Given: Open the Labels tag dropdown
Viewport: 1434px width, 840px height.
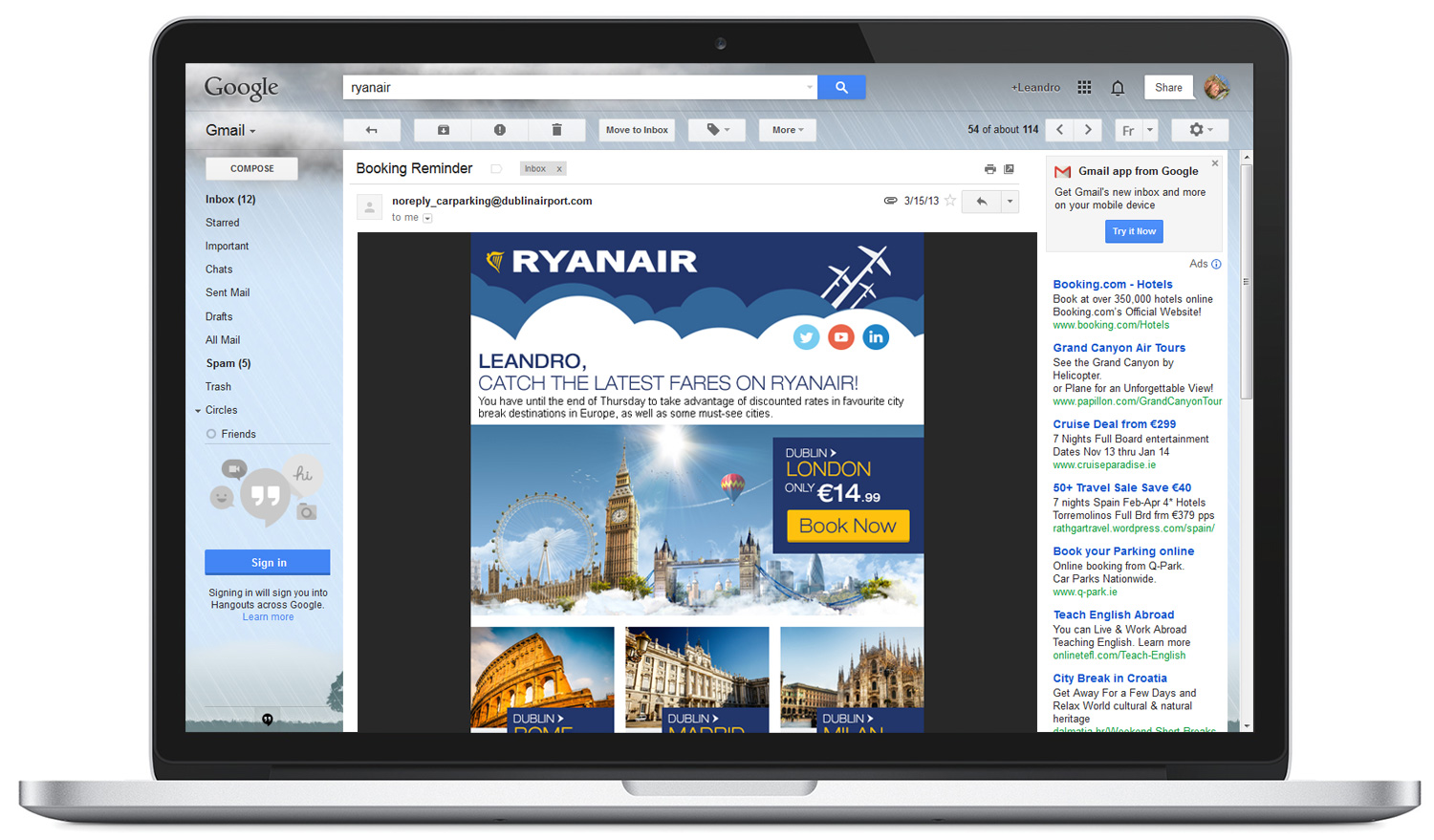Looking at the screenshot, I should 717,130.
